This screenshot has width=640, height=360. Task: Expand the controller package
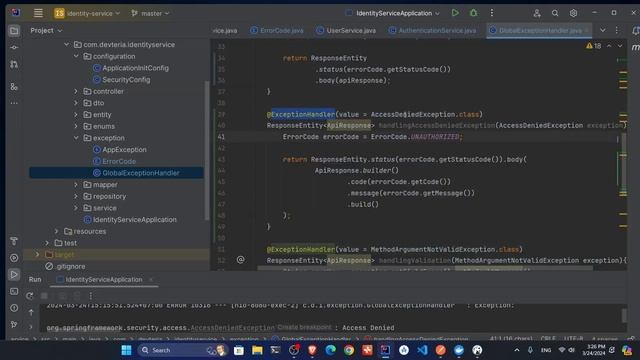[76, 91]
